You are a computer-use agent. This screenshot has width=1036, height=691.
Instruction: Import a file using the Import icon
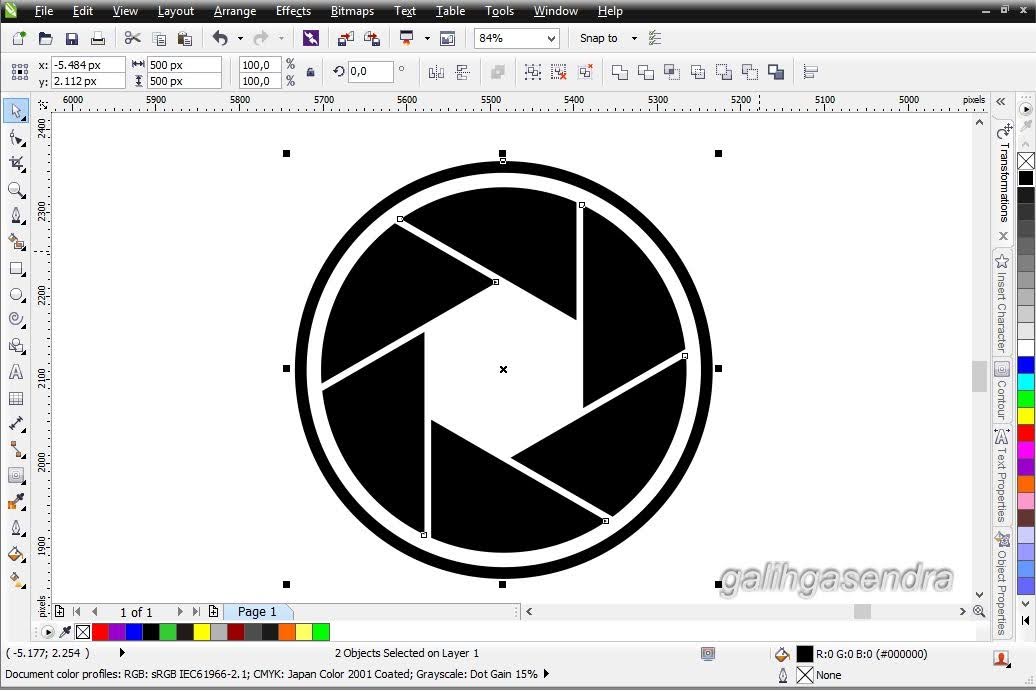pyautogui.click(x=346, y=38)
